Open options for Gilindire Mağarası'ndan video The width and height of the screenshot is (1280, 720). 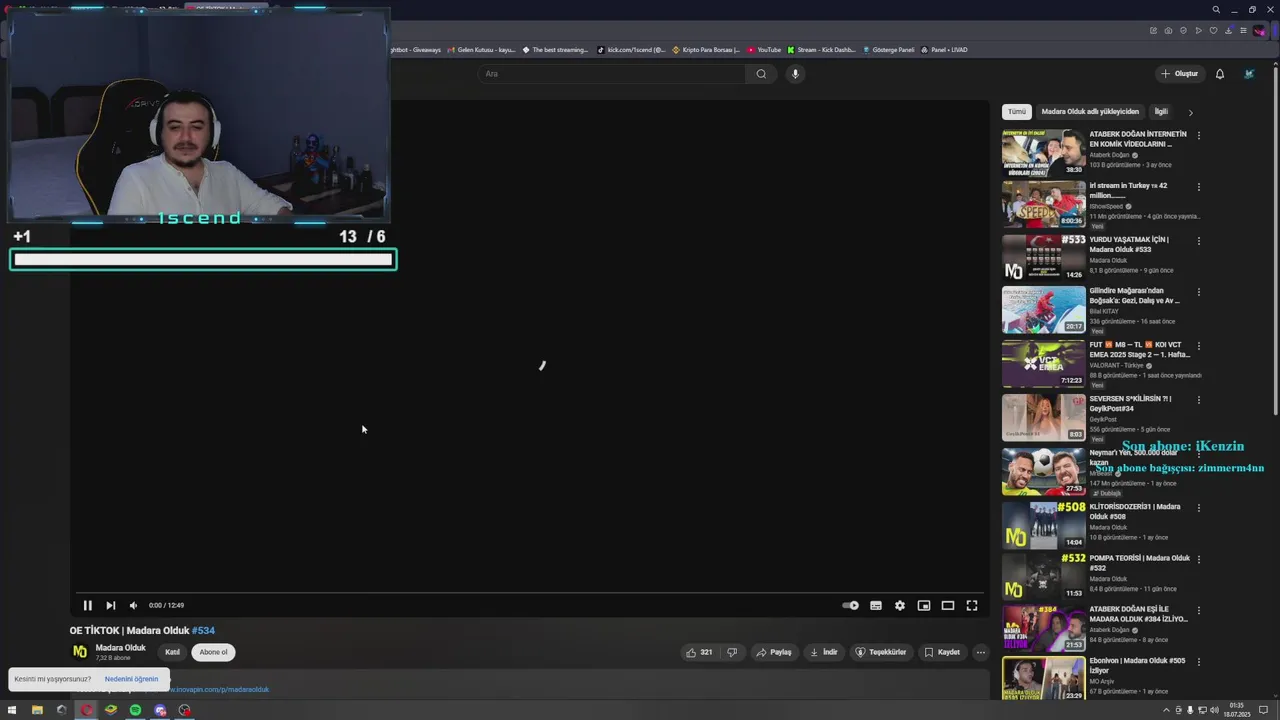1199,292
